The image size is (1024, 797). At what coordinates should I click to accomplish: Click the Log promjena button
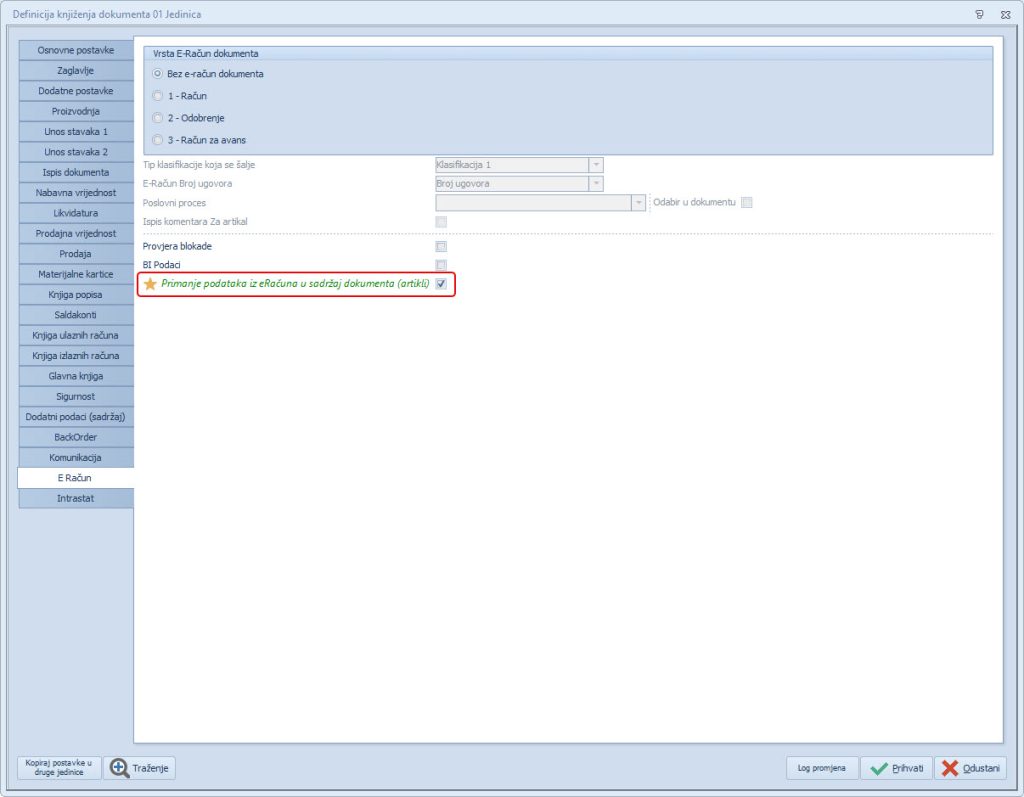point(822,768)
